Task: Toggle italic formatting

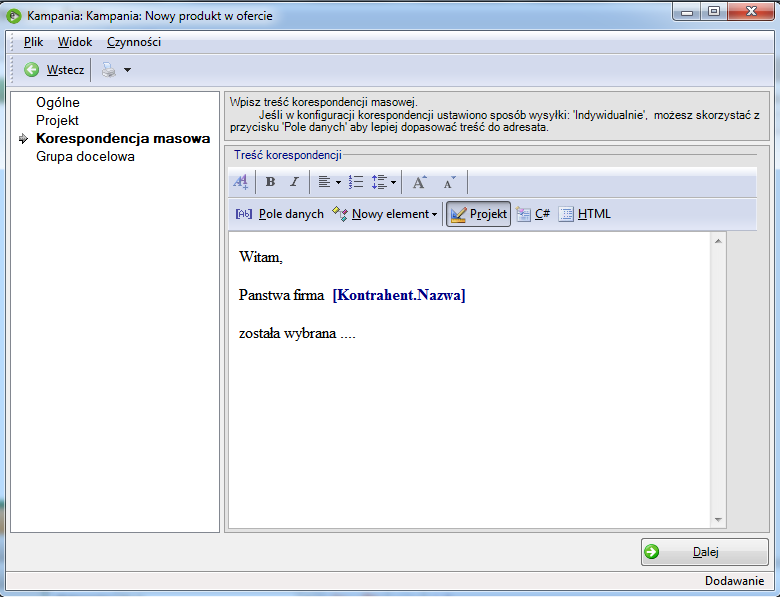Action: pos(294,182)
